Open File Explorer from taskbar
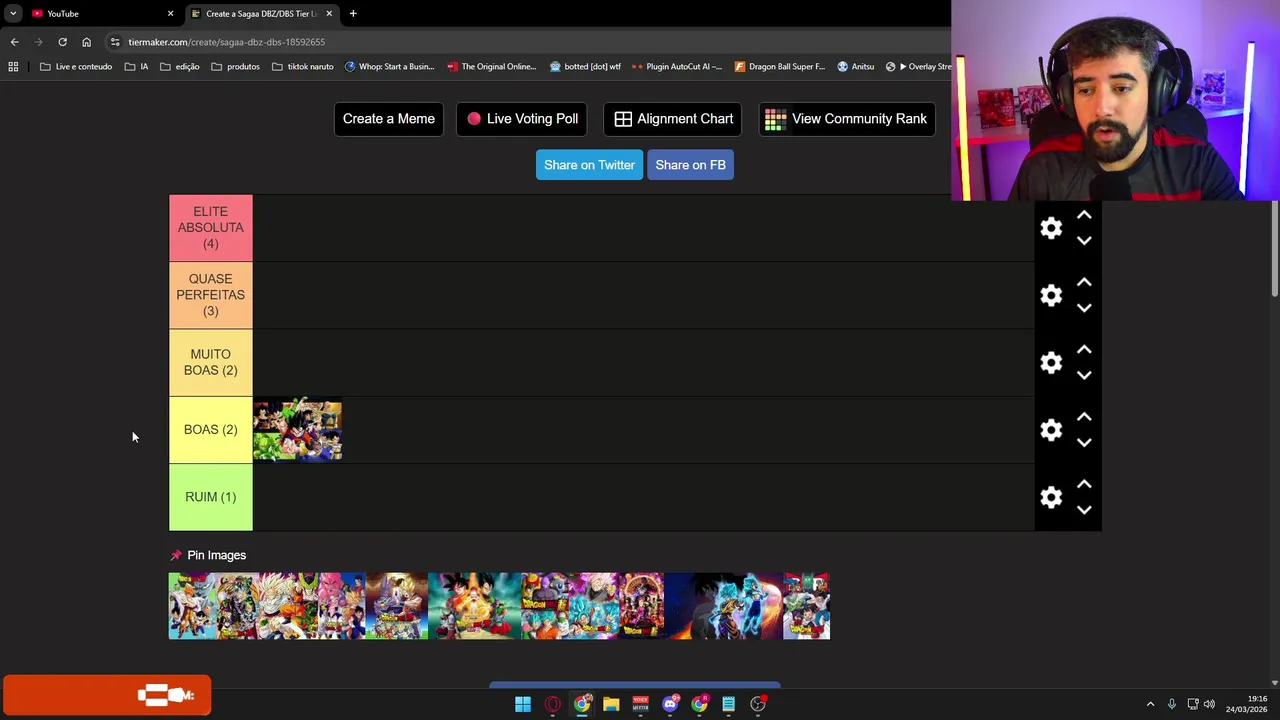The width and height of the screenshot is (1280, 720). [x=611, y=704]
